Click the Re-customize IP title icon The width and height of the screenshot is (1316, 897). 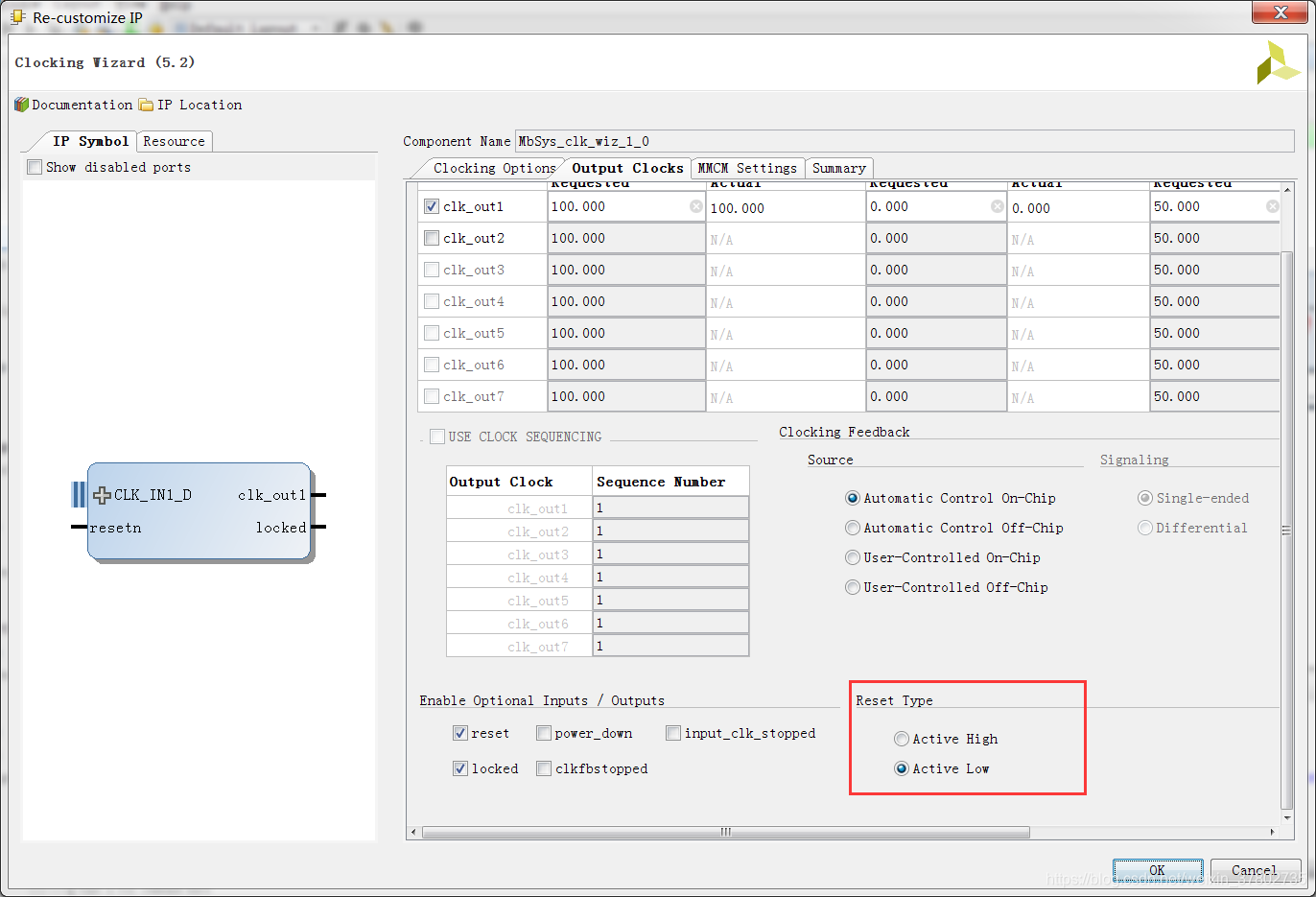coord(17,16)
